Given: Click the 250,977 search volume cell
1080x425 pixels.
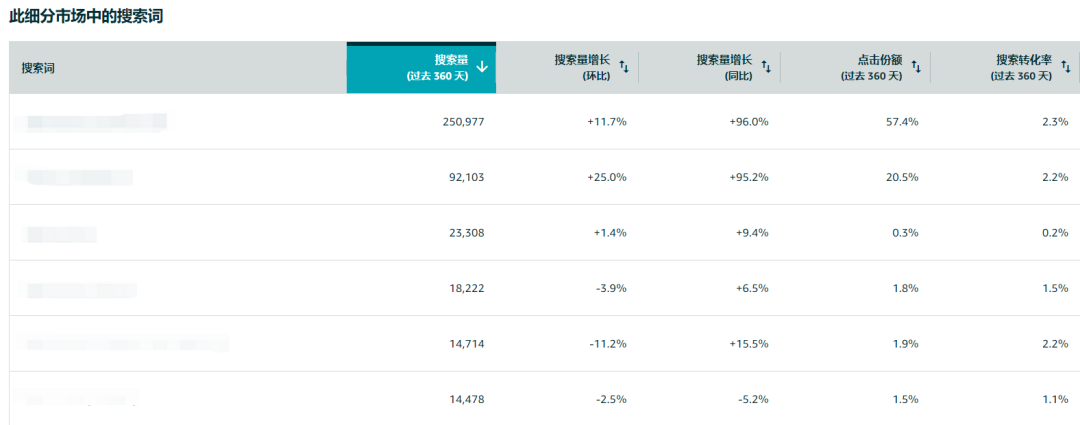Looking at the screenshot, I should 462,122.
